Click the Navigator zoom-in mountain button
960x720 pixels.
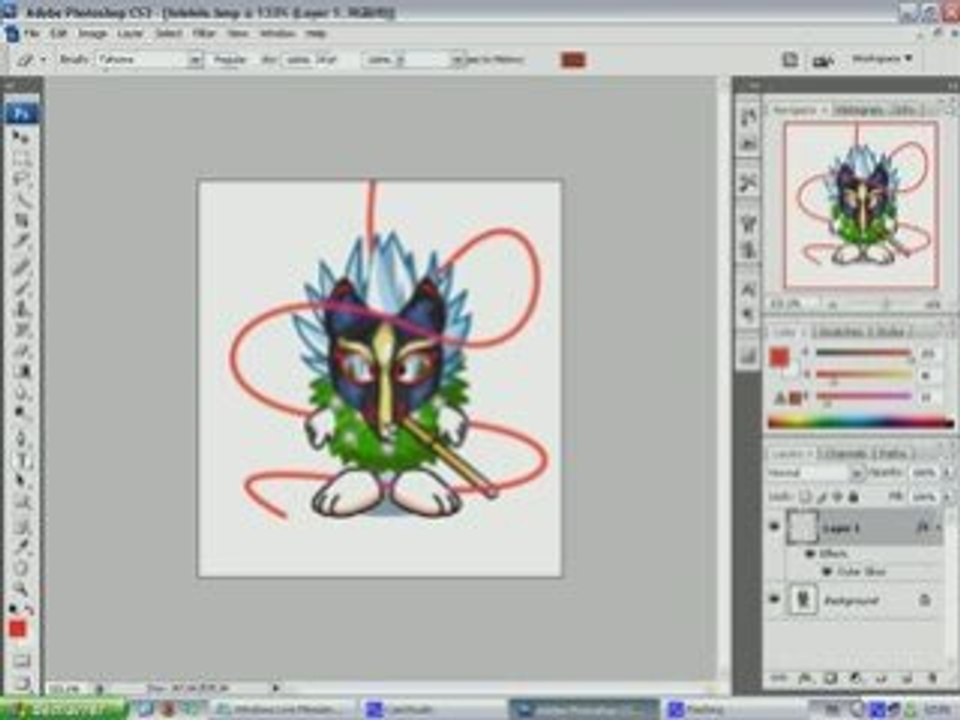pyautogui.click(x=934, y=304)
